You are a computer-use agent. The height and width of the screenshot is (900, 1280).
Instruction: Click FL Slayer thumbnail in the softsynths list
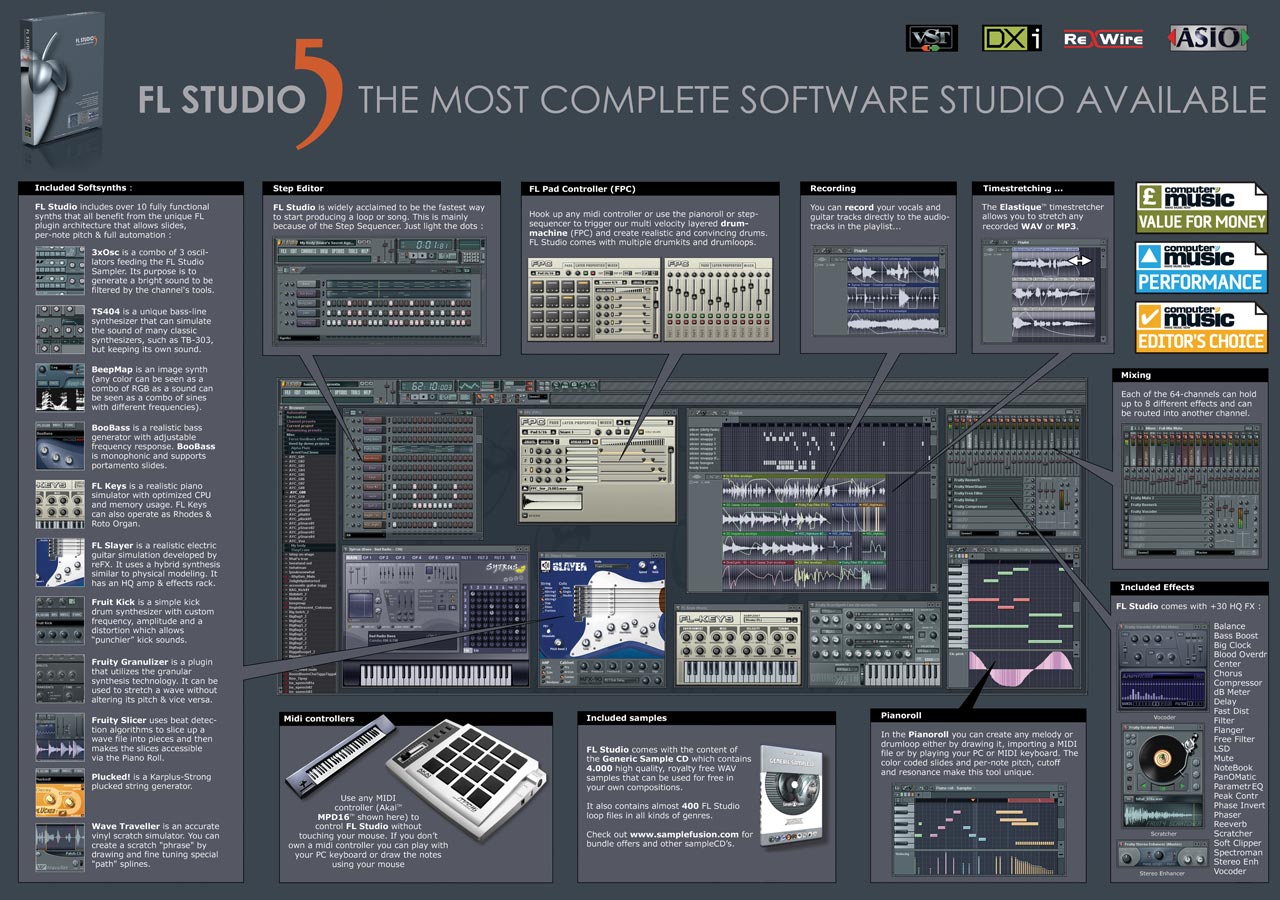click(60, 564)
